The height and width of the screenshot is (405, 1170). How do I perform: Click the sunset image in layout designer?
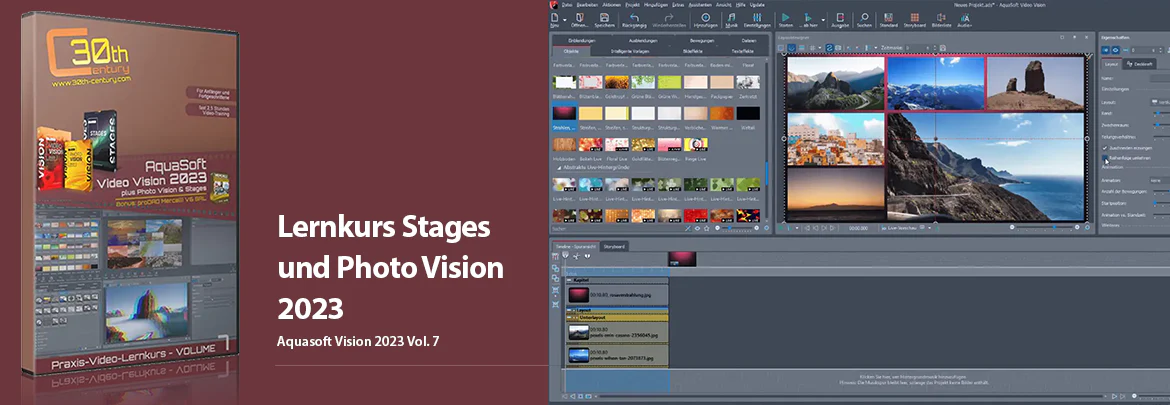click(835, 194)
